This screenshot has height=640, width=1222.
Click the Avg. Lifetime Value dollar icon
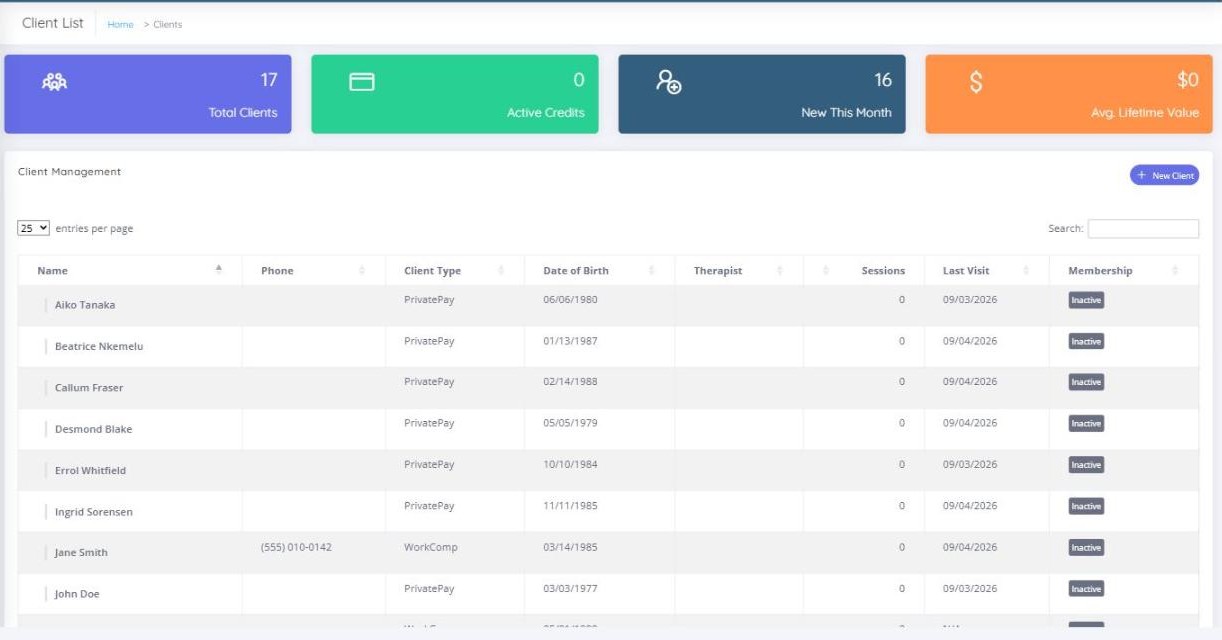[976, 82]
